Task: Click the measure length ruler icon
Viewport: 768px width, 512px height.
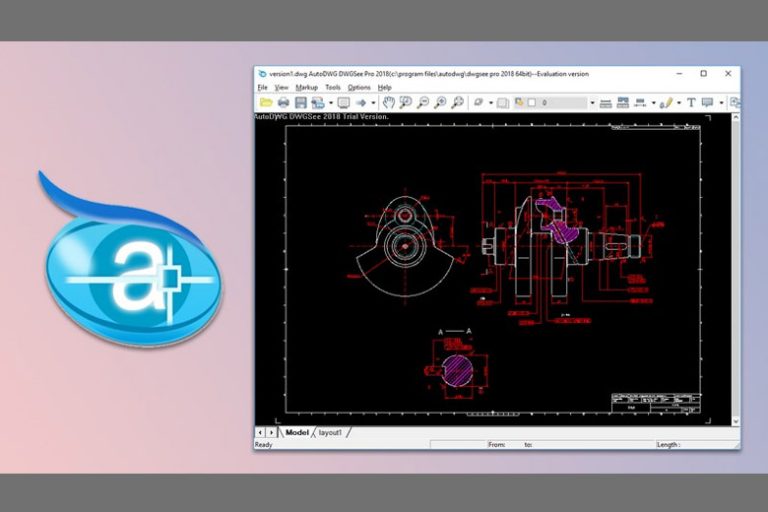Action: (606, 103)
